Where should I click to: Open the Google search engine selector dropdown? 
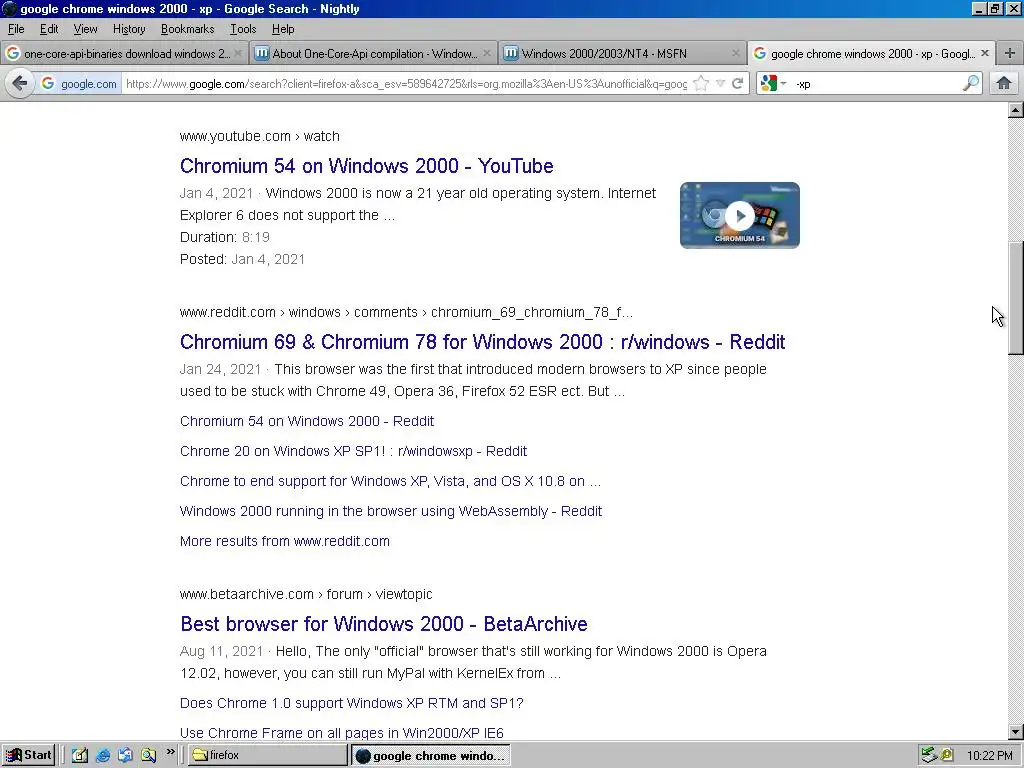click(773, 84)
